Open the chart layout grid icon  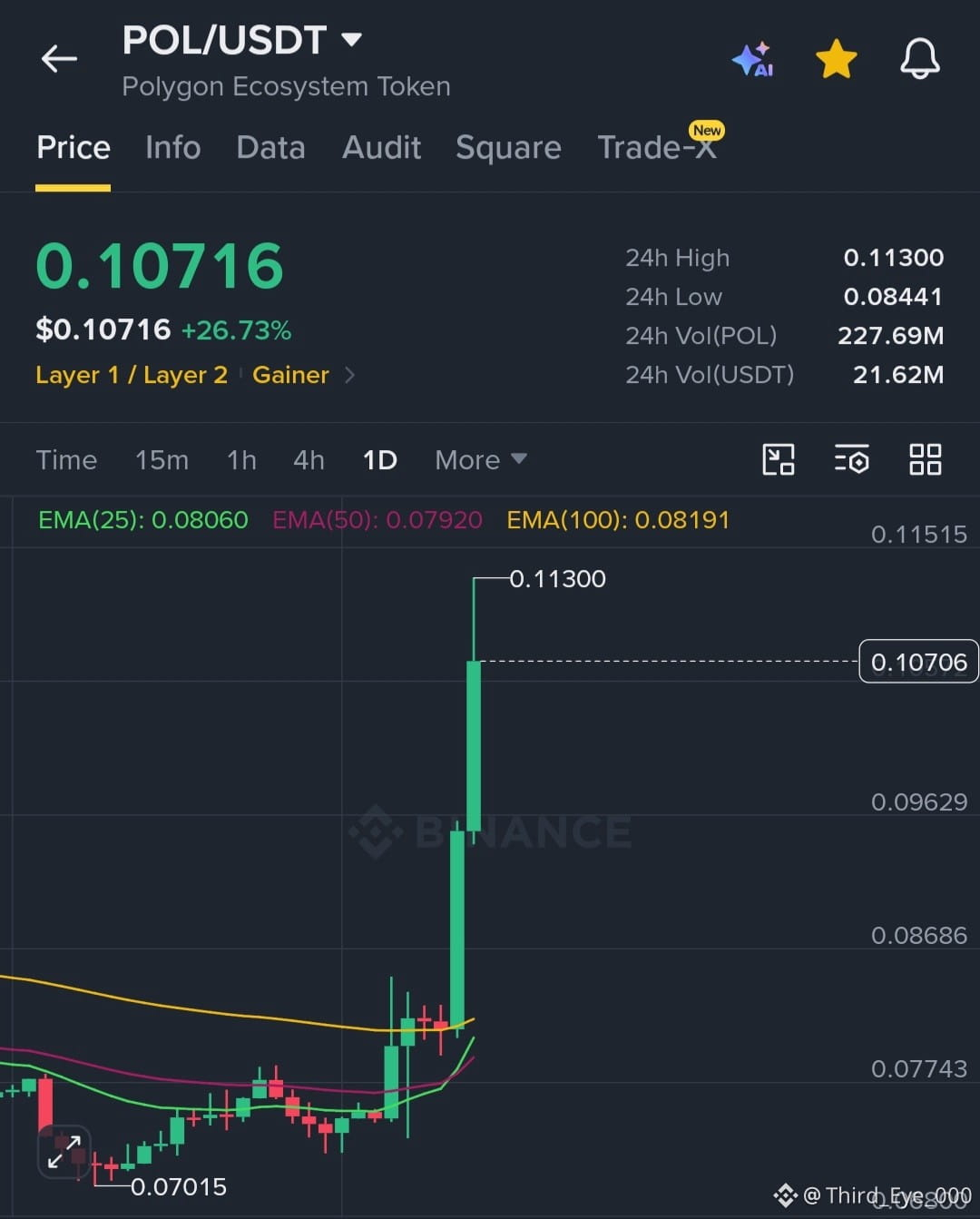[x=925, y=459]
